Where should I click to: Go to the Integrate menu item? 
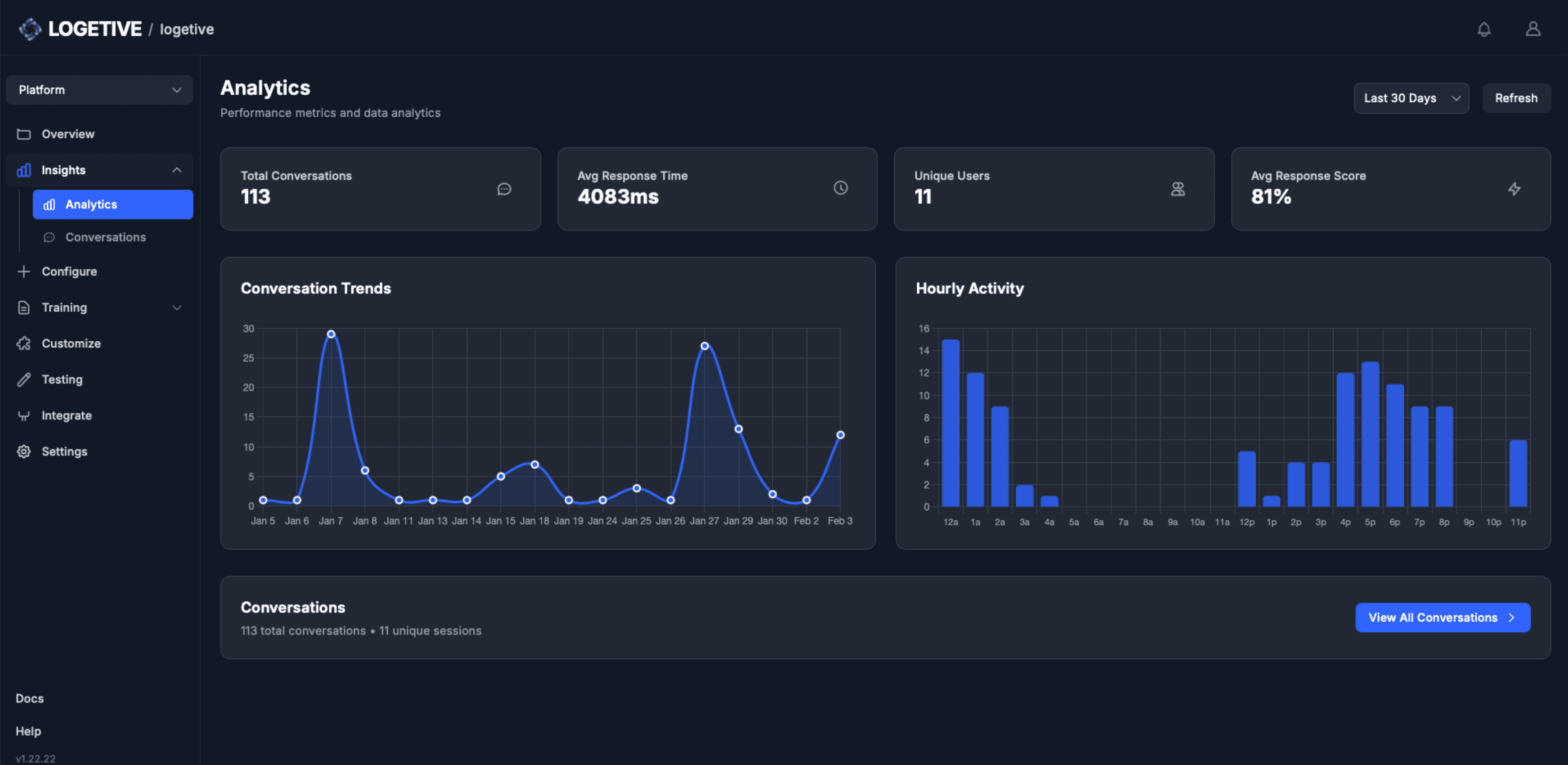(66, 416)
